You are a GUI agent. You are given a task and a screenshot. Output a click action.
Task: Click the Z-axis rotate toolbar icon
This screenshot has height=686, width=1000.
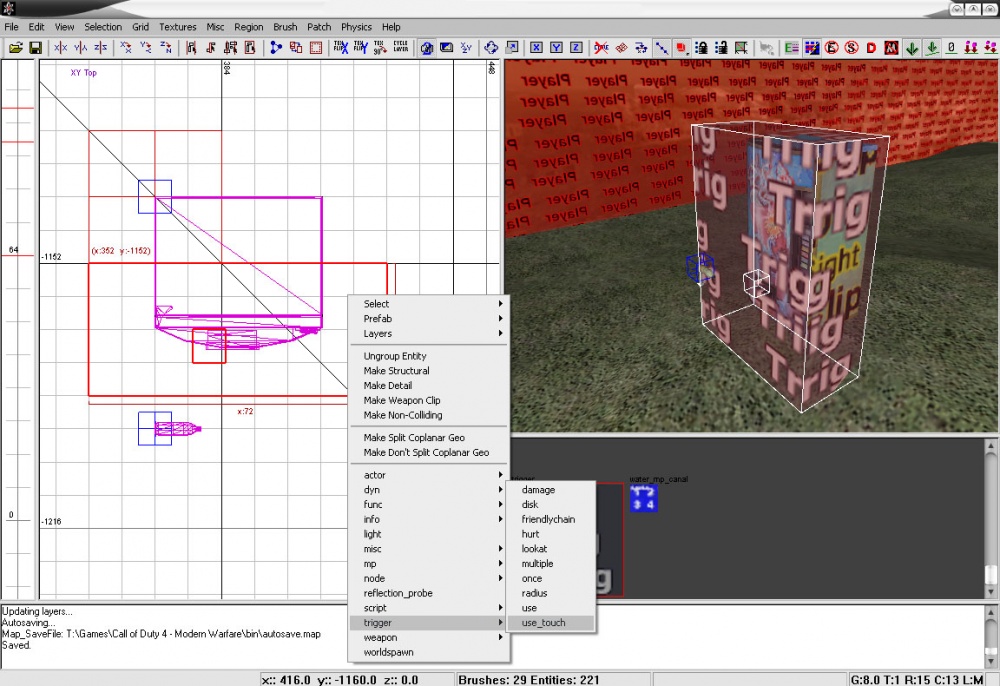point(167,47)
